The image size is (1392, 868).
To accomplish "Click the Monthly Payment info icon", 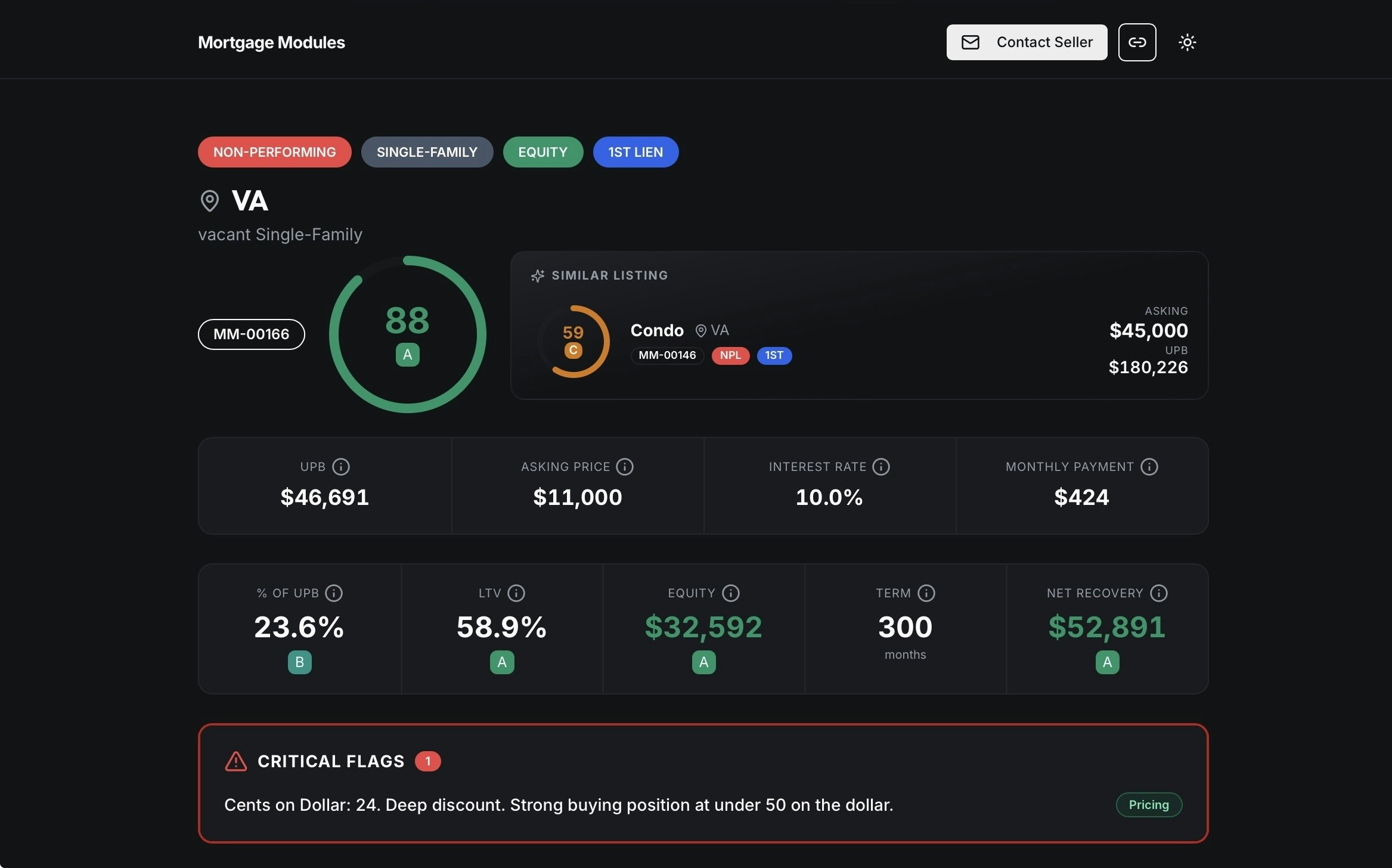I will (x=1149, y=467).
